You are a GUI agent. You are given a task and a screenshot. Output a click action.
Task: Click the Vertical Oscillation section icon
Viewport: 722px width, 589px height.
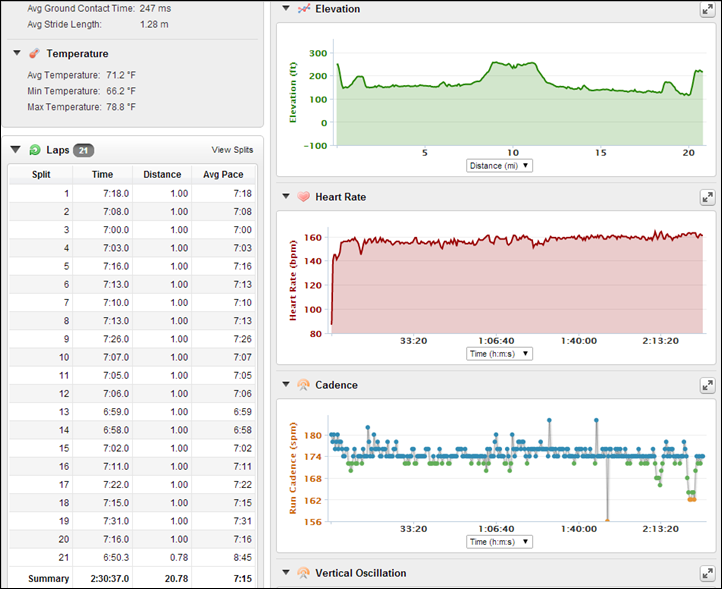[303, 573]
